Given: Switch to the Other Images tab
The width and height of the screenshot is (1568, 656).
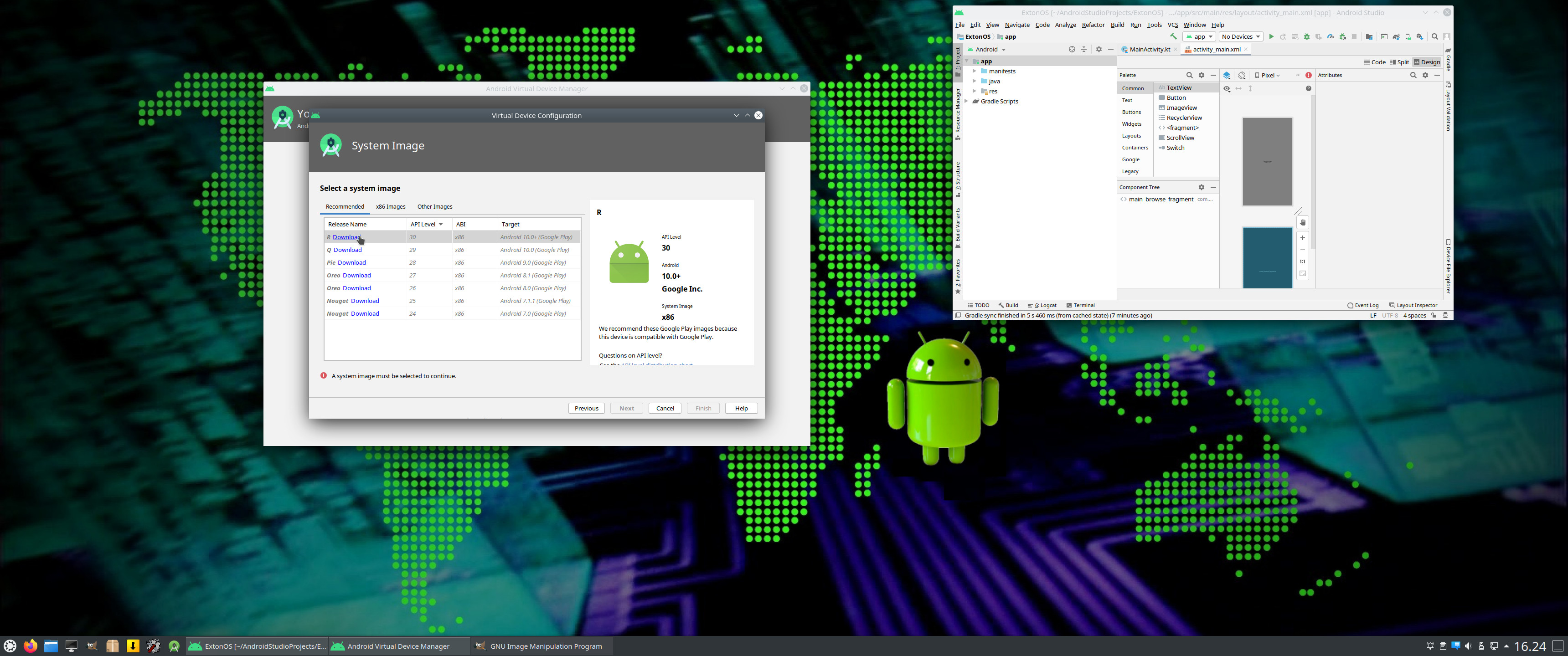Looking at the screenshot, I should [434, 207].
